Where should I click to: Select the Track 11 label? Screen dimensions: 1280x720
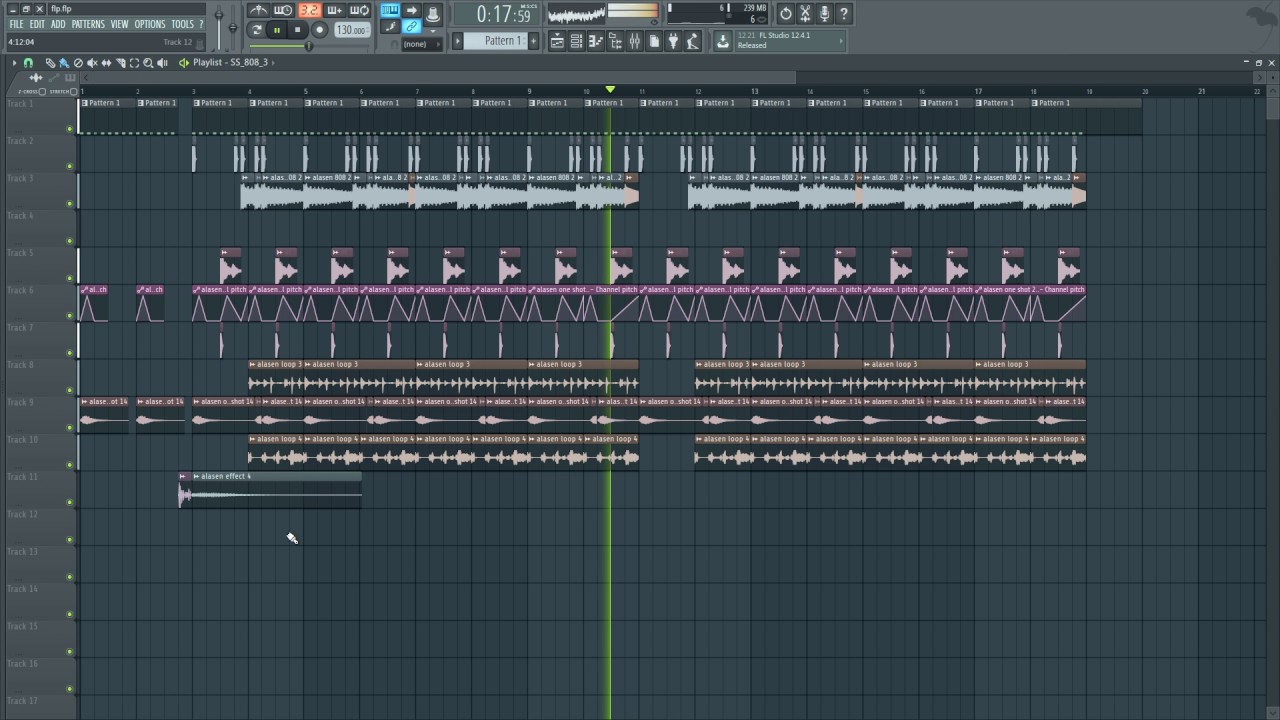point(23,477)
